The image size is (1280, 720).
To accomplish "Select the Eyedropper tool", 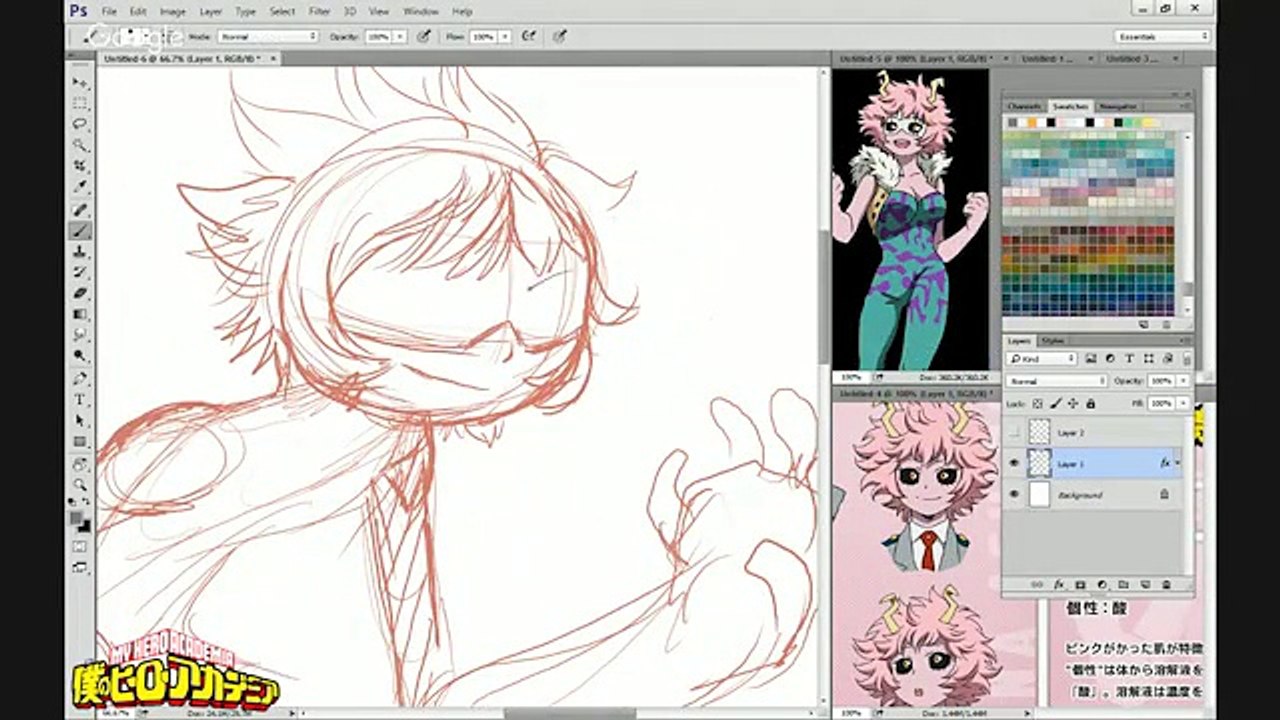I will (x=80, y=187).
